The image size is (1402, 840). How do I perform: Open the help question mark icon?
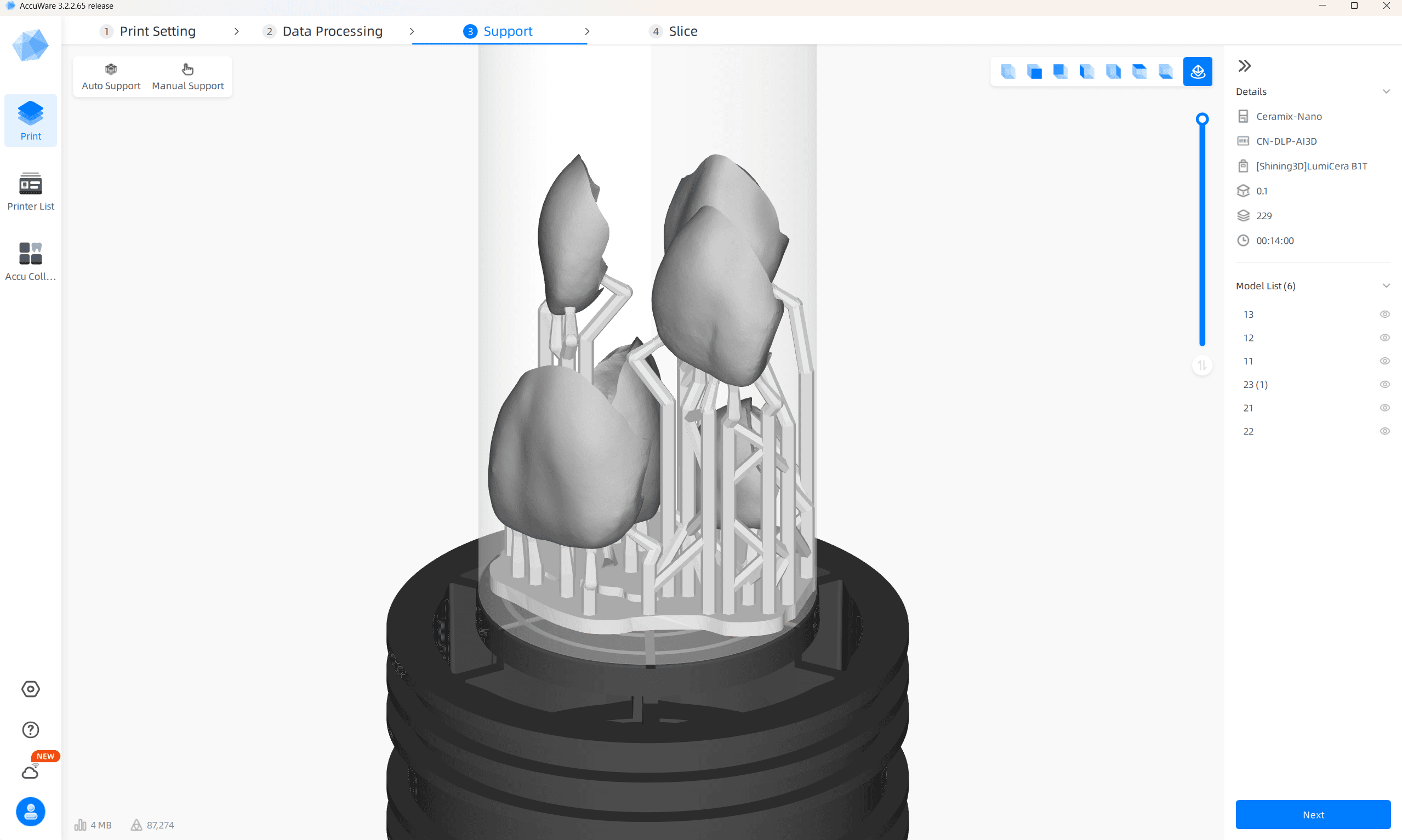pyautogui.click(x=31, y=730)
